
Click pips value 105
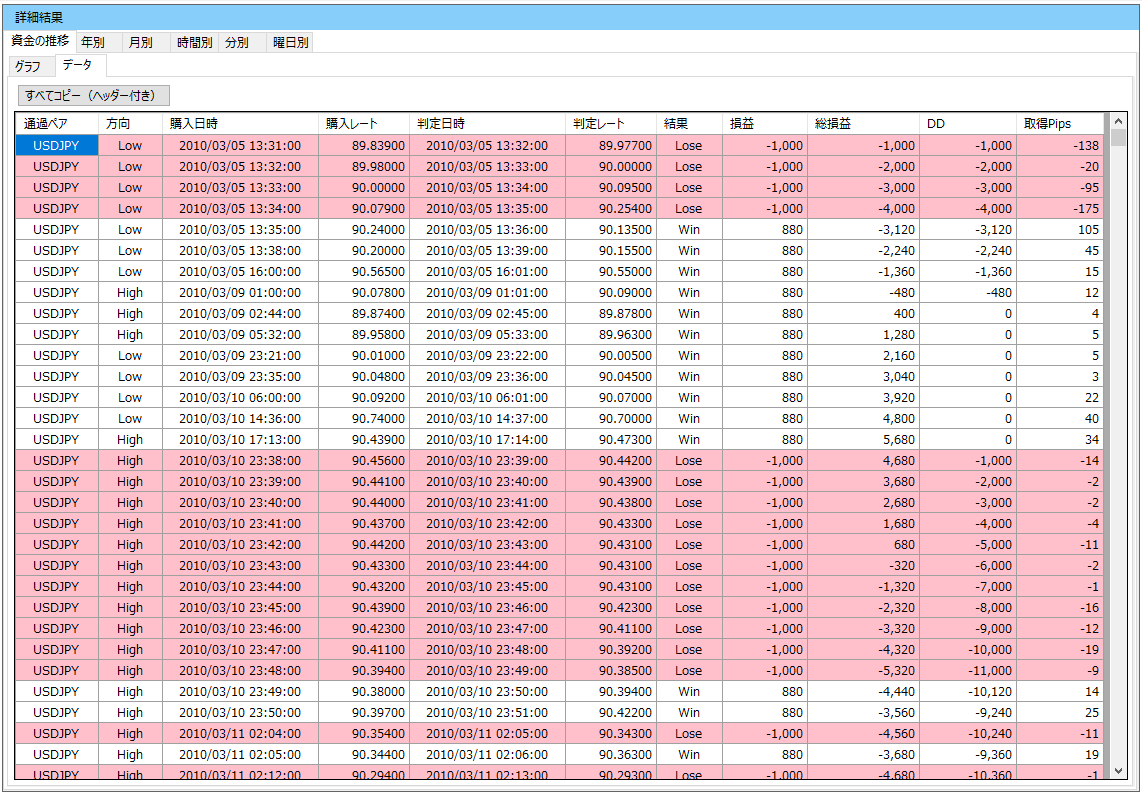pos(1060,229)
